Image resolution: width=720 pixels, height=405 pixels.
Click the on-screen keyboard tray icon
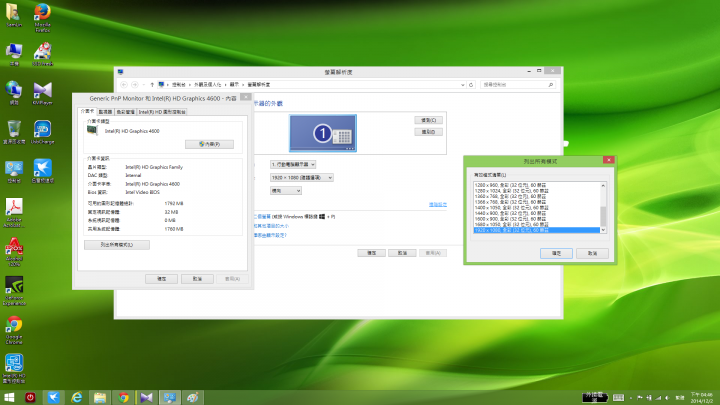pyautogui.click(x=619, y=398)
